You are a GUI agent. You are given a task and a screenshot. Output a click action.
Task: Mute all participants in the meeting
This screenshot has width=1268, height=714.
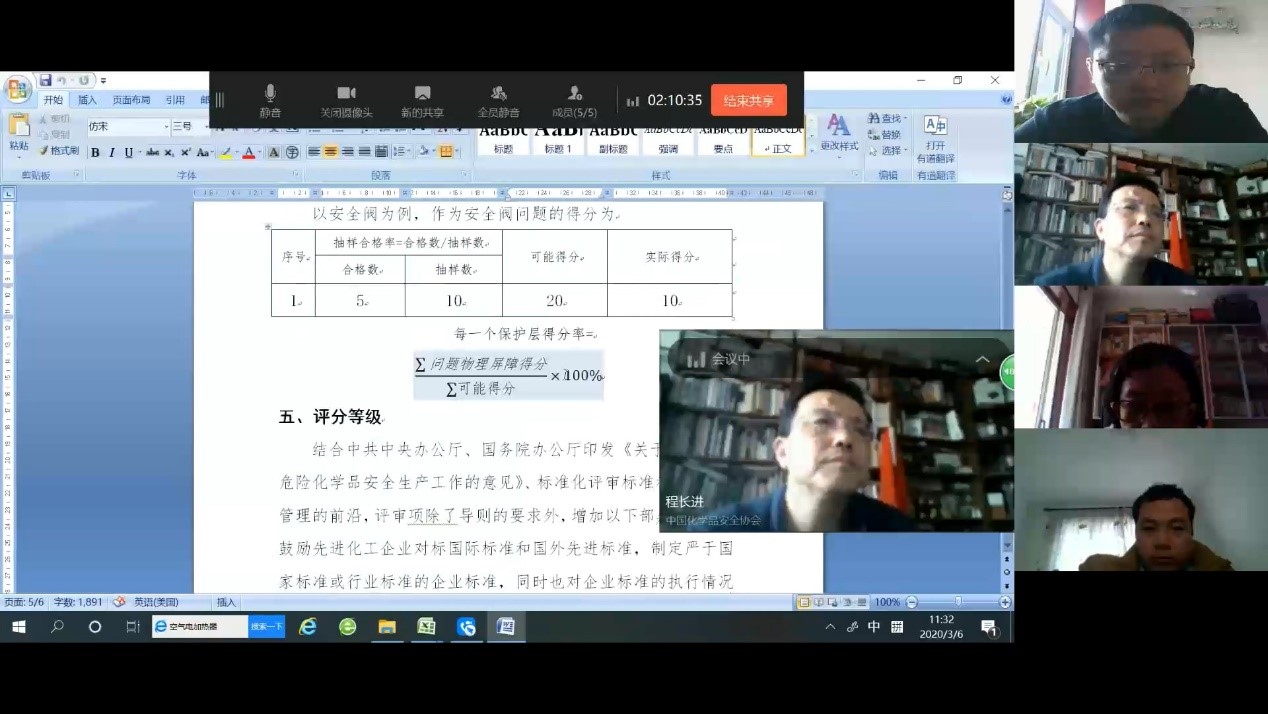498,100
